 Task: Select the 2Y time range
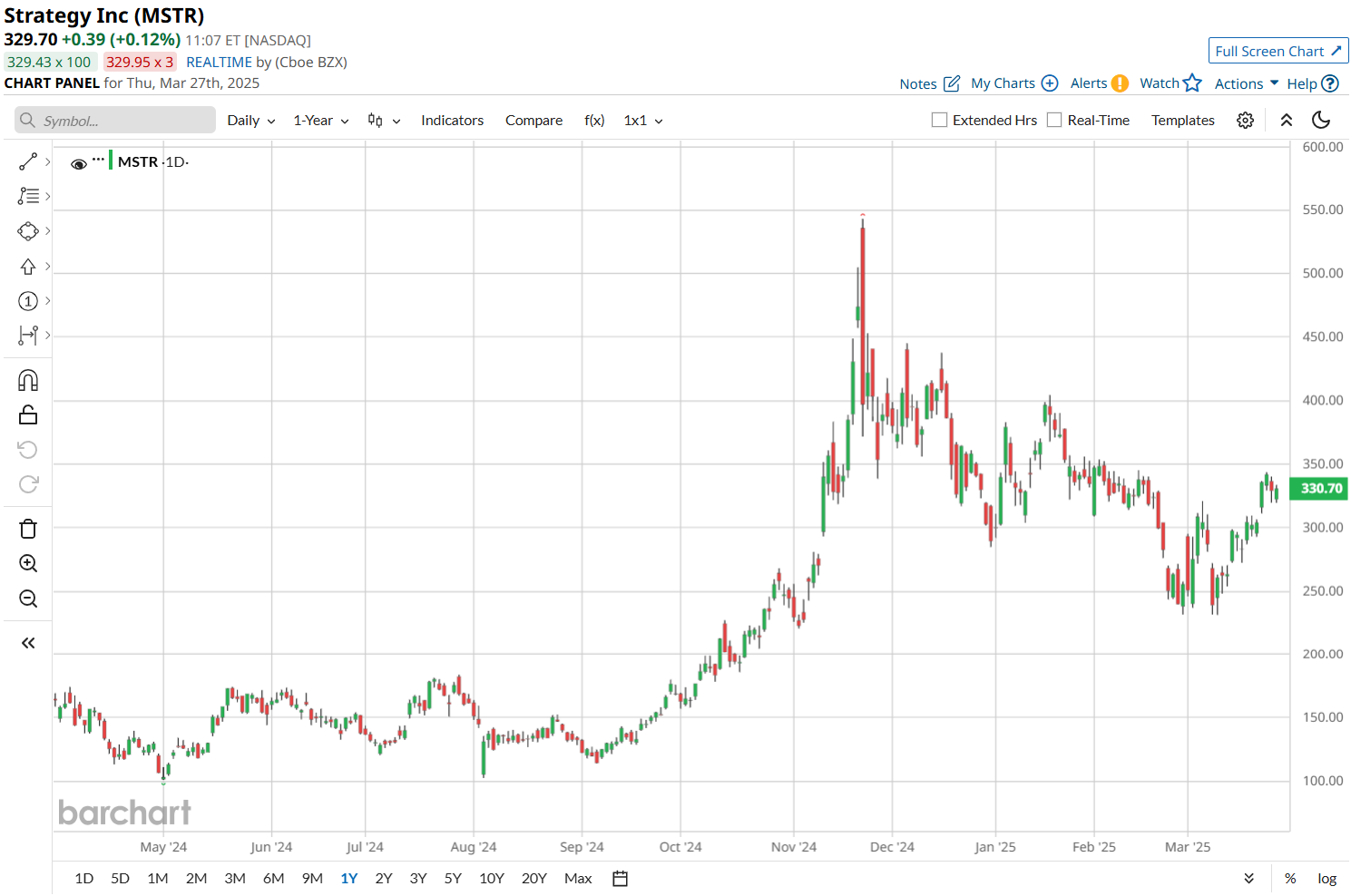384,879
